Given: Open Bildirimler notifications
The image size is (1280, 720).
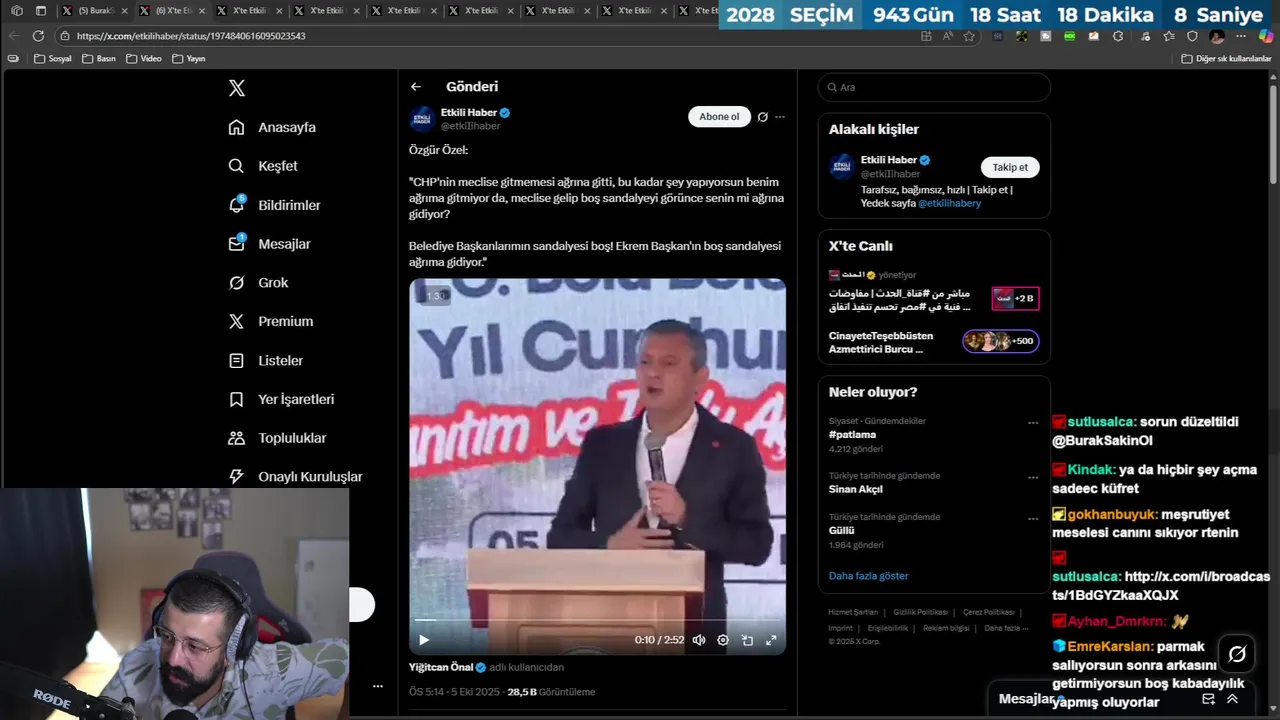Looking at the screenshot, I should (275, 205).
